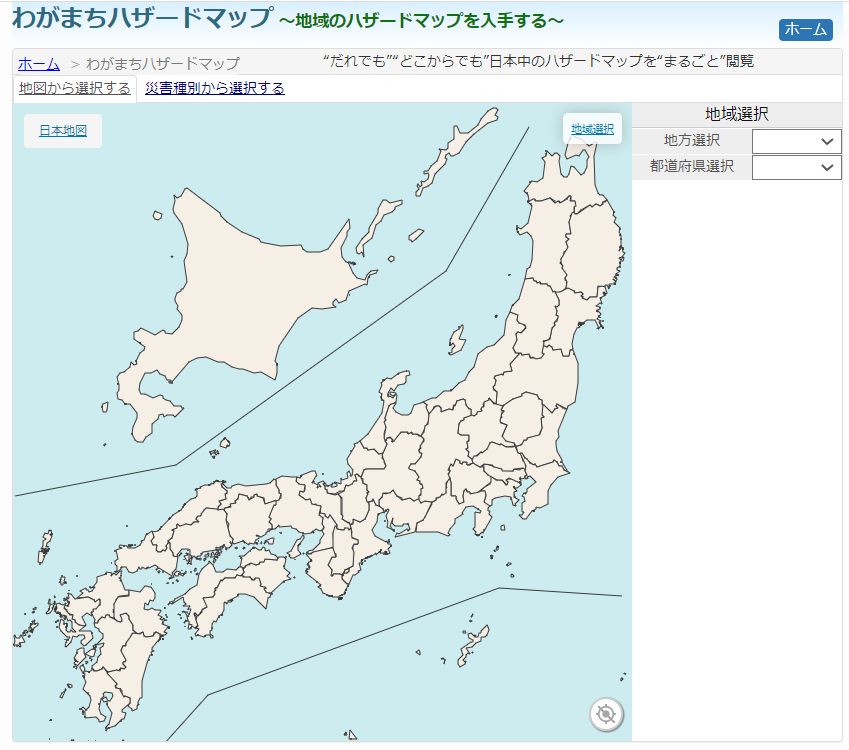Click the 地域選択 panel header
This screenshot has height=750, width=849.
tap(736, 114)
